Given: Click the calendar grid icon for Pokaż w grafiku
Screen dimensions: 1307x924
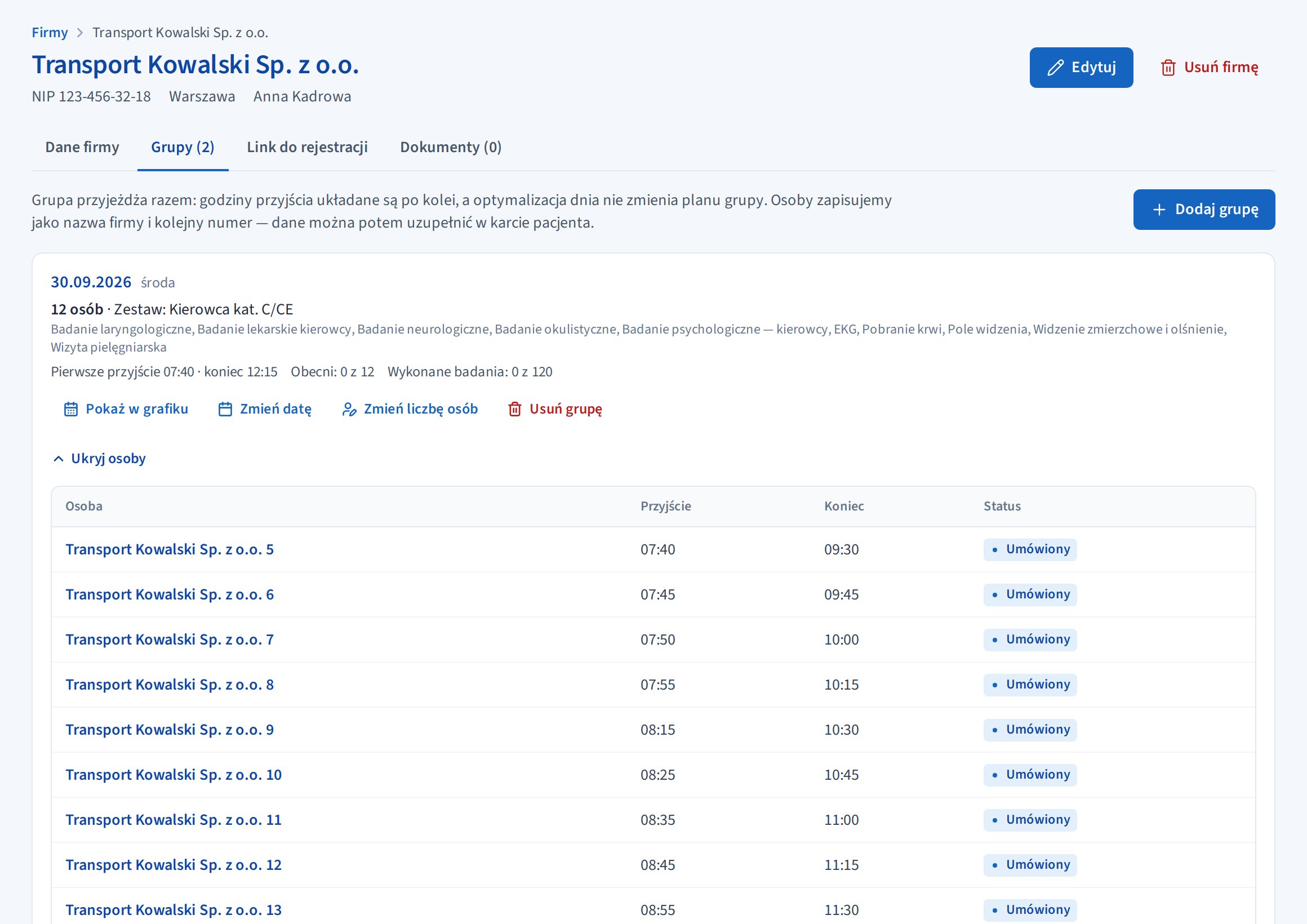Looking at the screenshot, I should tap(70, 410).
